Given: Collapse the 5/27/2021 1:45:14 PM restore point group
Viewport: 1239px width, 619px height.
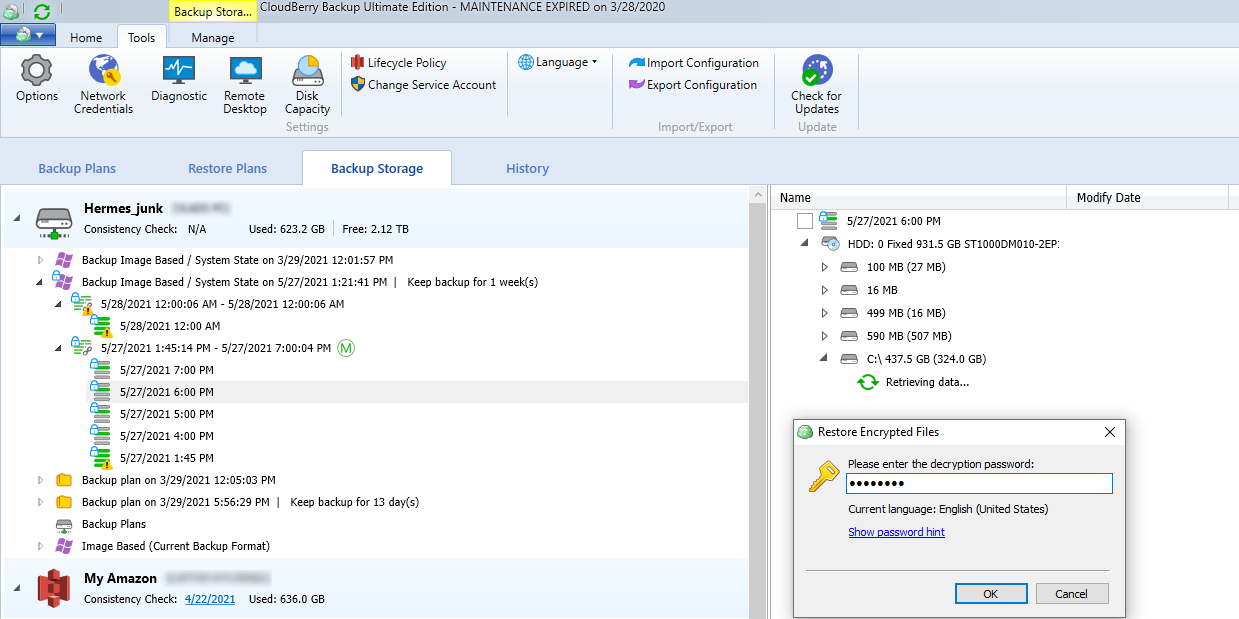Looking at the screenshot, I should 58,348.
